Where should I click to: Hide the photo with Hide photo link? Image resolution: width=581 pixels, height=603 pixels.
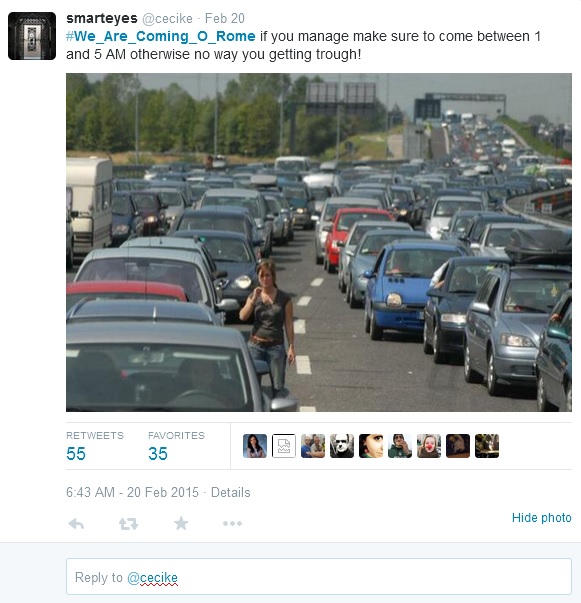point(541,518)
